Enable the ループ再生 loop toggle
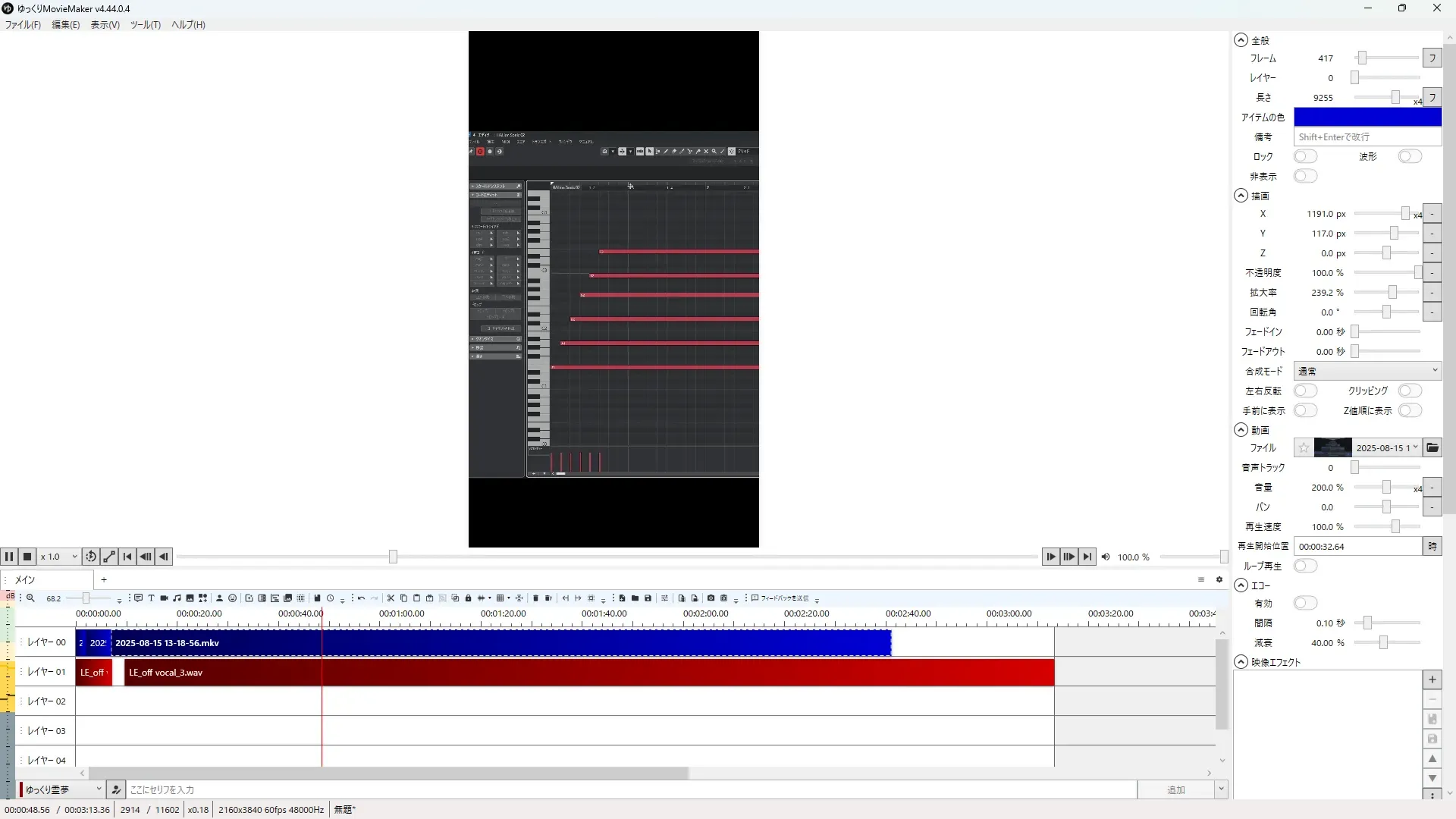The height and width of the screenshot is (819, 1456). coord(1305,566)
